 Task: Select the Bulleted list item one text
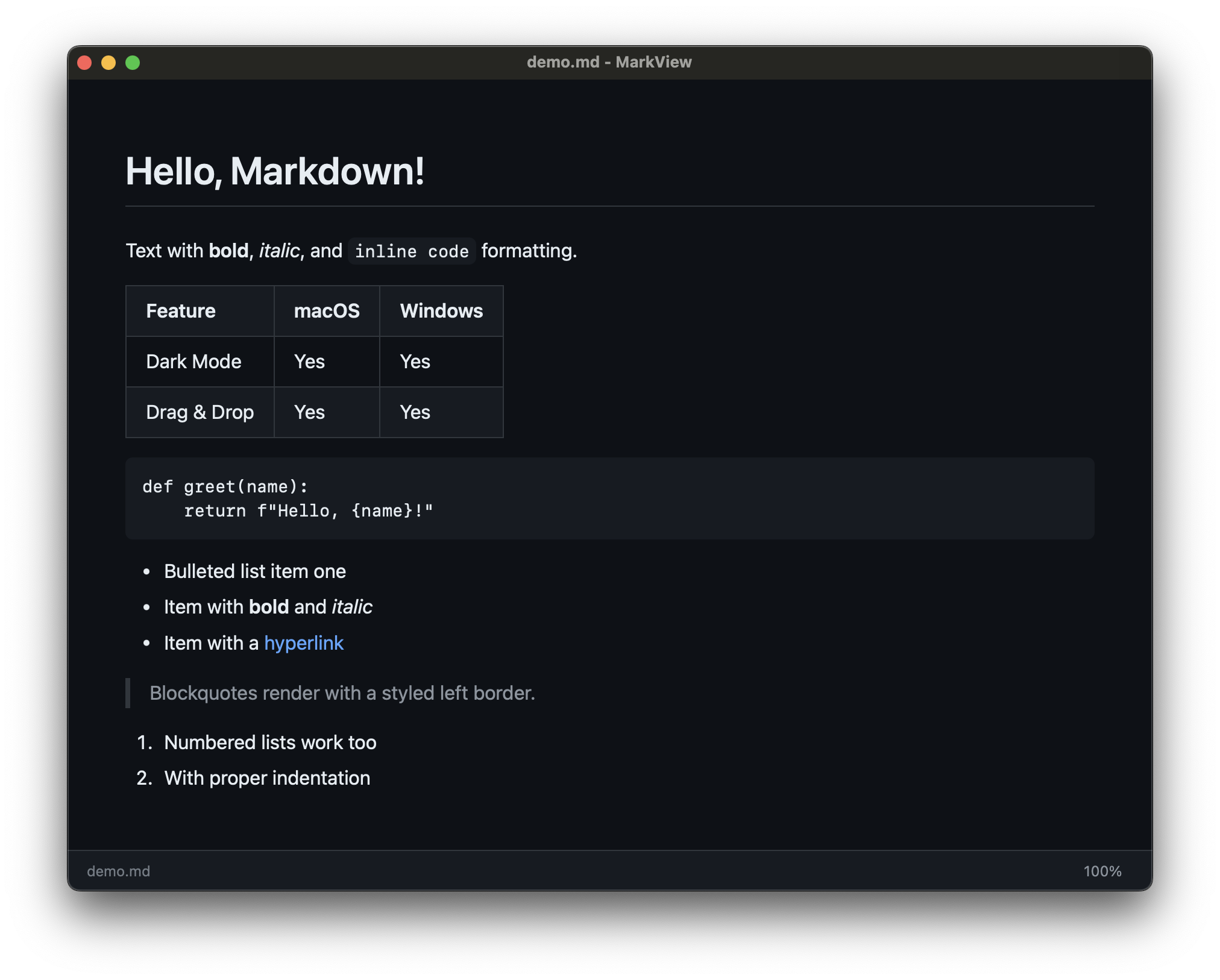(255, 571)
